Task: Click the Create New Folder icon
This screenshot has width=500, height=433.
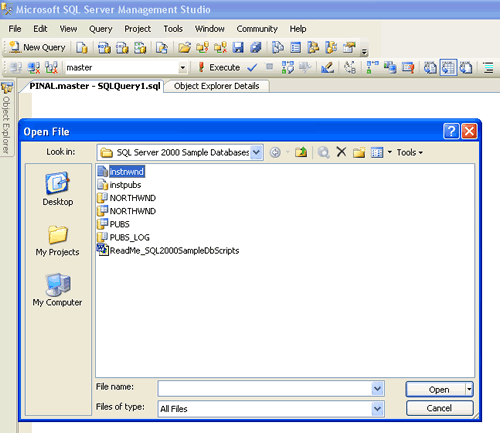Action: 359,152
